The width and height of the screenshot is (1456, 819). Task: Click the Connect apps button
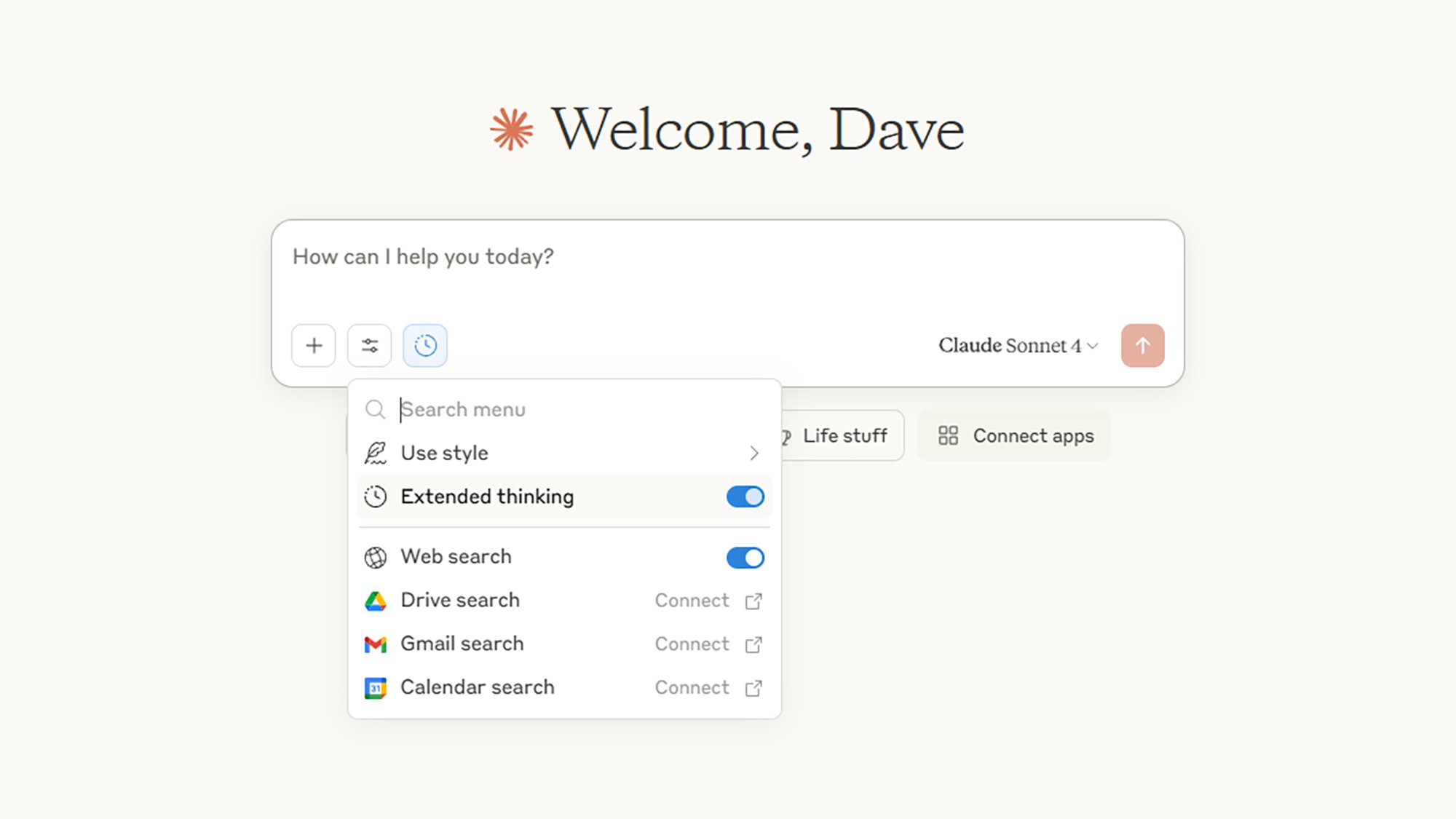pyautogui.click(x=1014, y=435)
